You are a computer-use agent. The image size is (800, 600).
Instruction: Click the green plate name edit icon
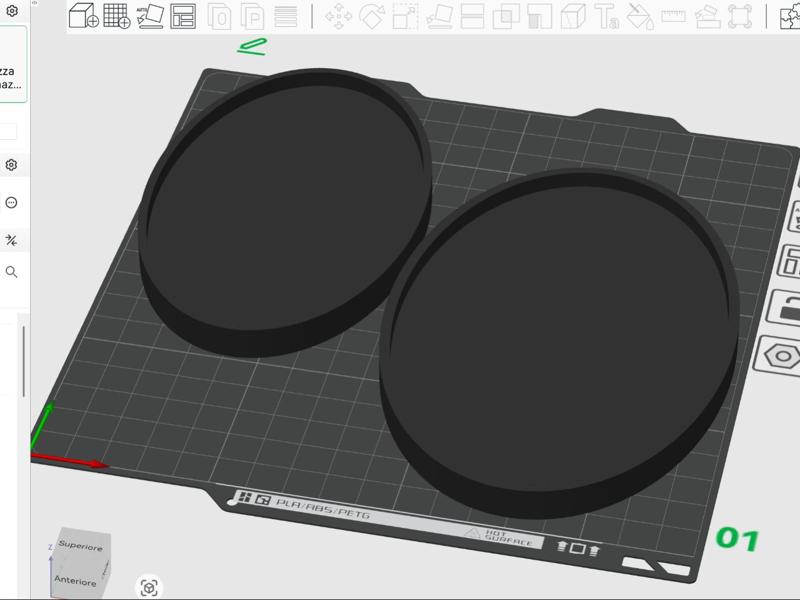tap(252, 46)
